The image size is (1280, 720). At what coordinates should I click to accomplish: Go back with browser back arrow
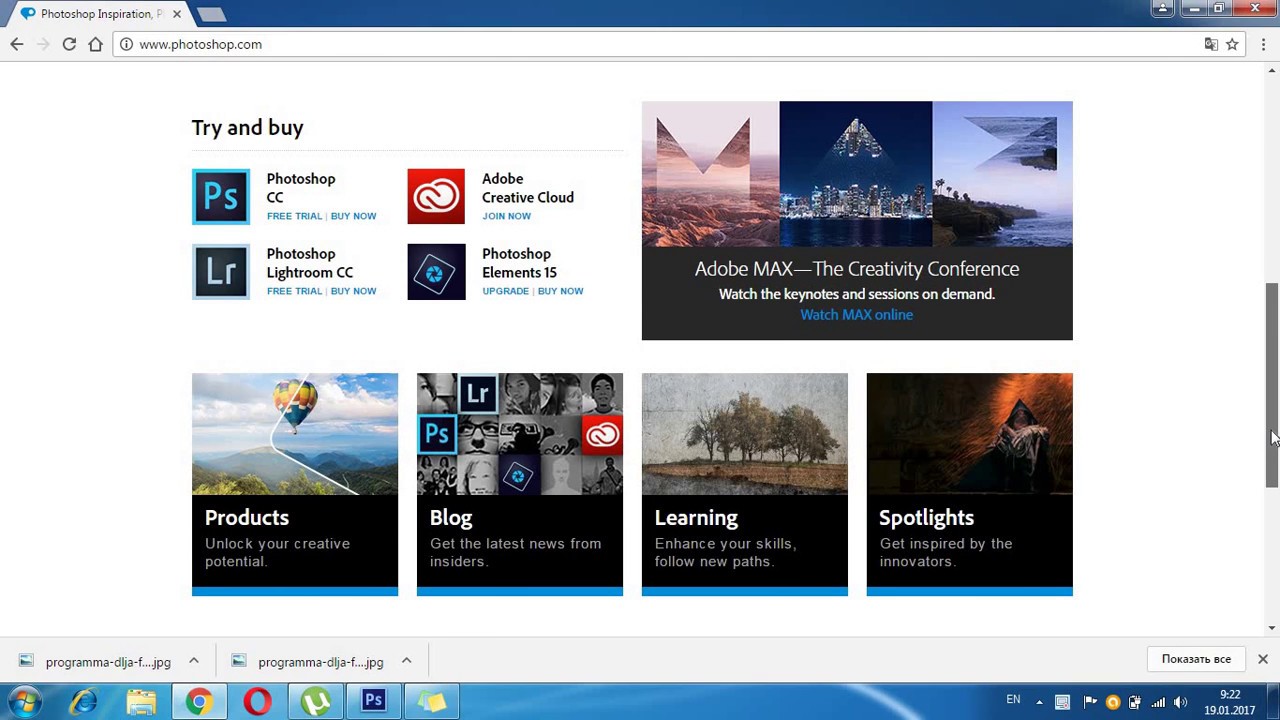tap(17, 44)
